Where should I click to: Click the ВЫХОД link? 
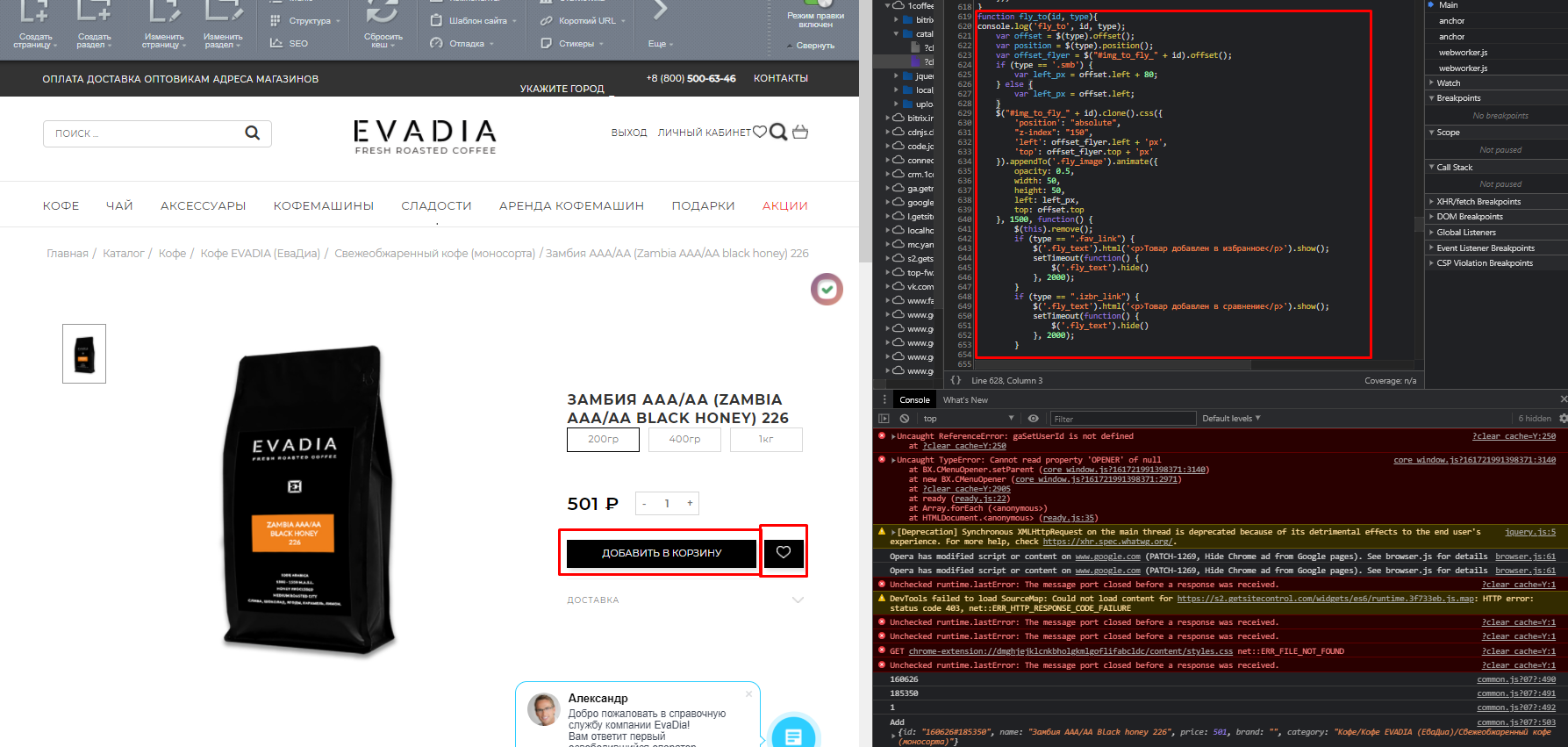[x=629, y=133]
